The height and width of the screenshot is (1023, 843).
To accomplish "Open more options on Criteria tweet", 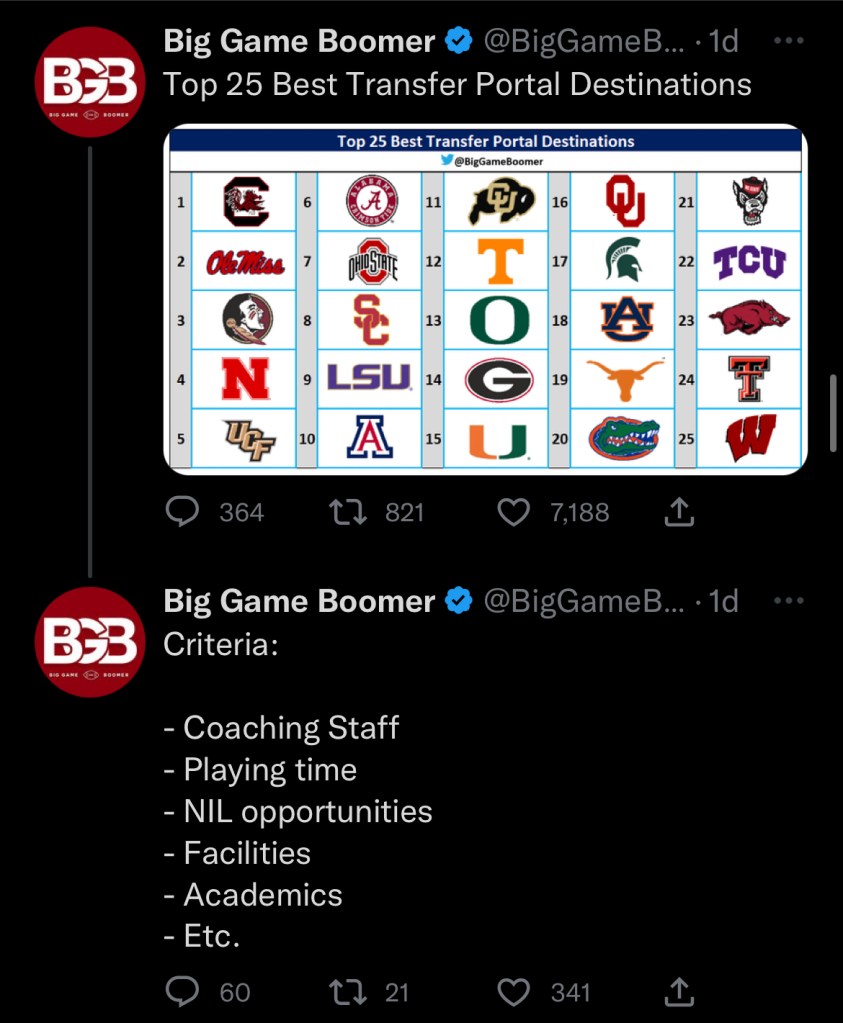I will [x=789, y=601].
